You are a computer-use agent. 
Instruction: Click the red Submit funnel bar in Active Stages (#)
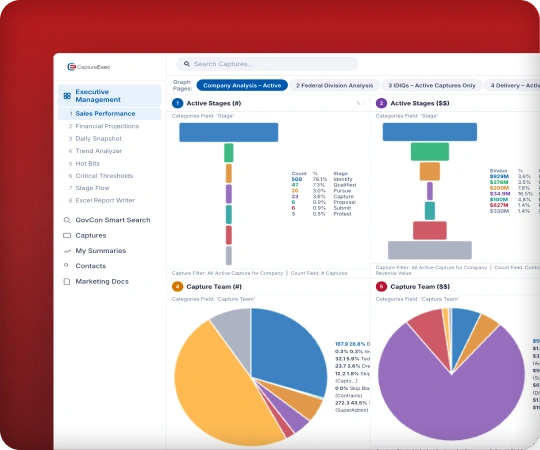pos(229,235)
